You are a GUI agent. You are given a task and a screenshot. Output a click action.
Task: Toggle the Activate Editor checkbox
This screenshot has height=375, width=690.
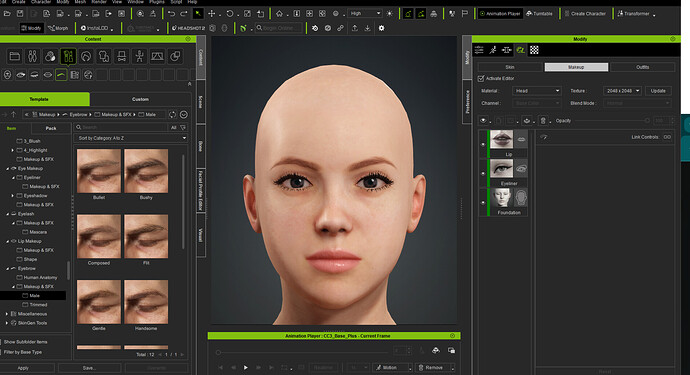tap(481, 78)
